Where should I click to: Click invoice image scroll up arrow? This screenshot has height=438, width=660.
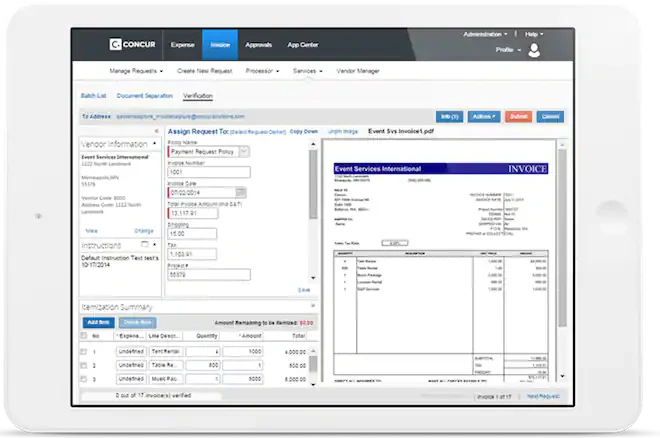pyautogui.click(x=562, y=145)
